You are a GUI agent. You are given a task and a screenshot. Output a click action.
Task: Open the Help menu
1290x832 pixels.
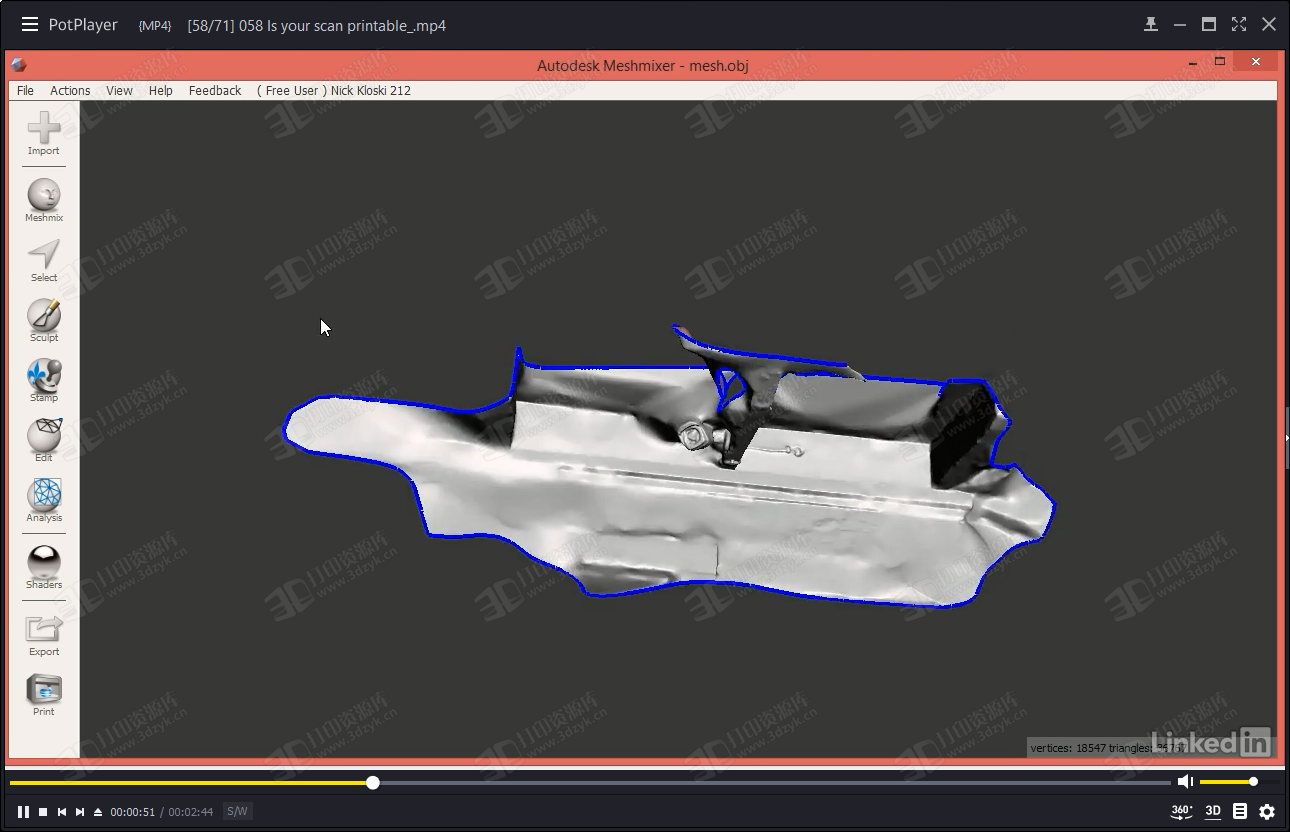pos(160,90)
